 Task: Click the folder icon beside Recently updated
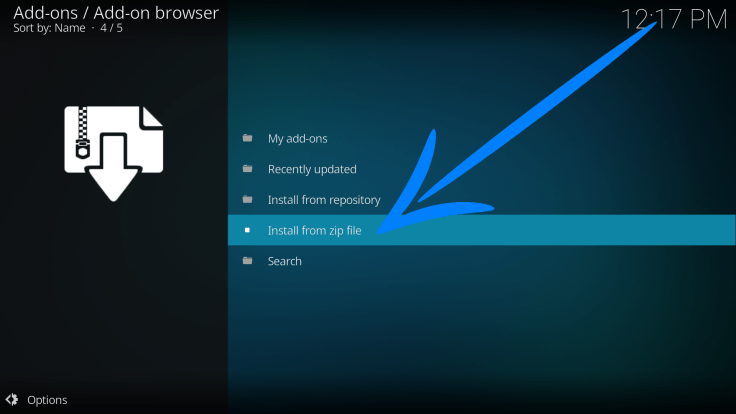click(x=247, y=169)
